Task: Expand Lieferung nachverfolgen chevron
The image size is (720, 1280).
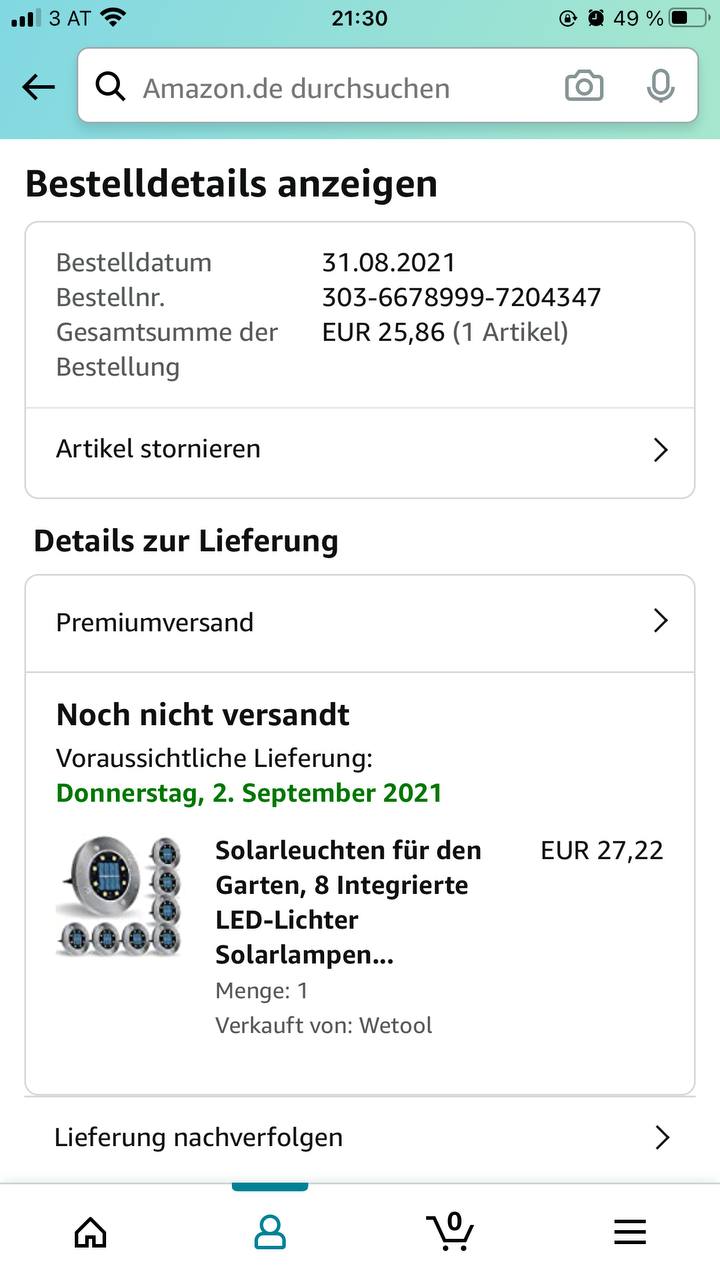Action: pos(661,1137)
